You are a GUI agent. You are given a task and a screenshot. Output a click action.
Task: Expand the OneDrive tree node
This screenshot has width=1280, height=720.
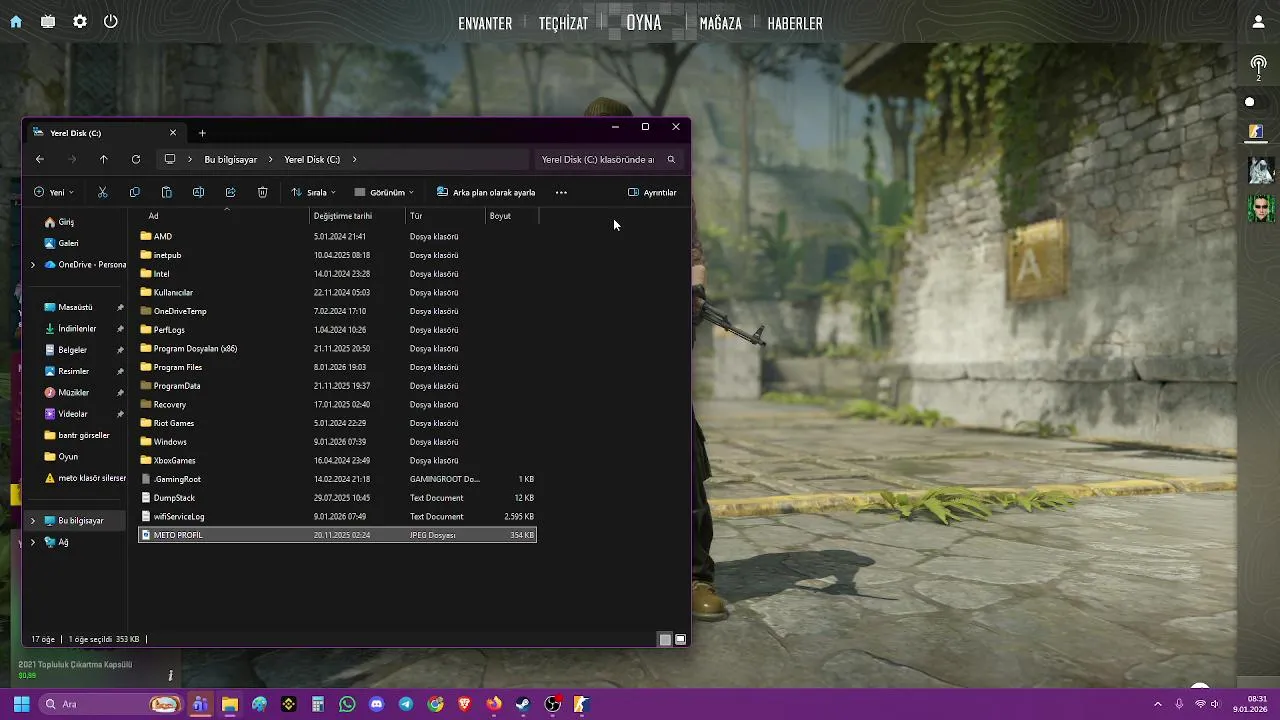pyautogui.click(x=33, y=265)
